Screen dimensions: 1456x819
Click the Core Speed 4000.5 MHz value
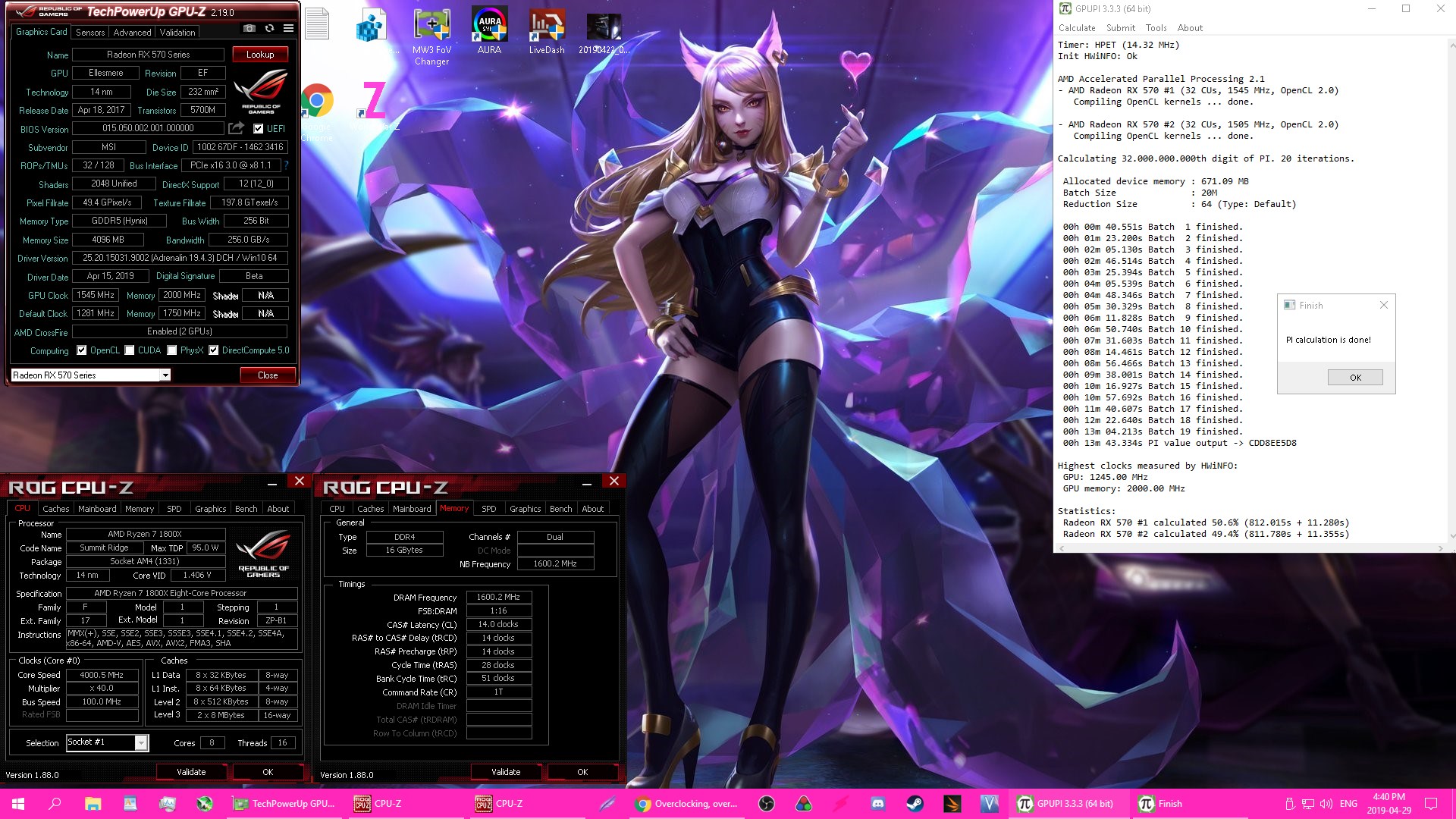[x=102, y=675]
